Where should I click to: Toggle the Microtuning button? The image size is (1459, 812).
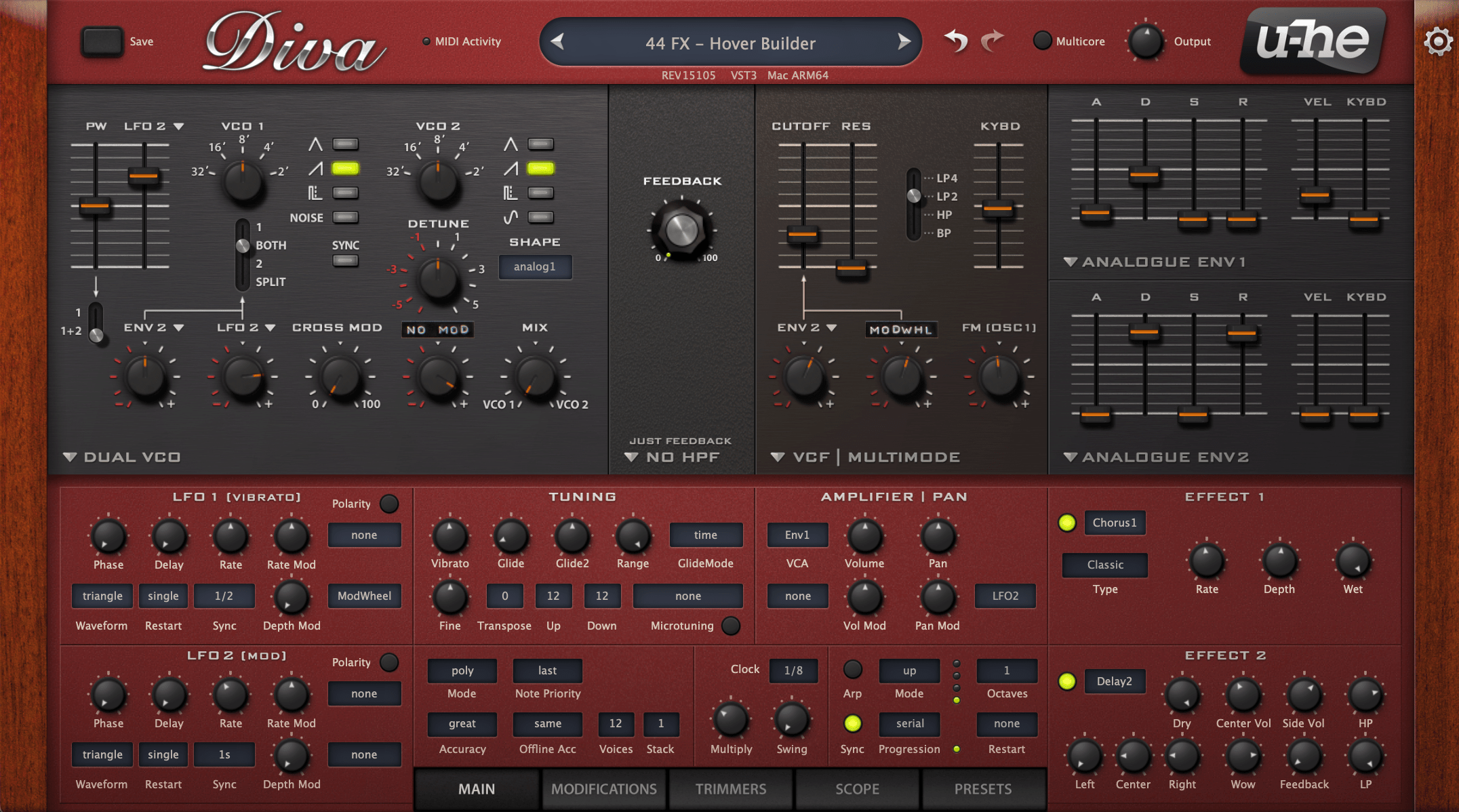[730, 626]
